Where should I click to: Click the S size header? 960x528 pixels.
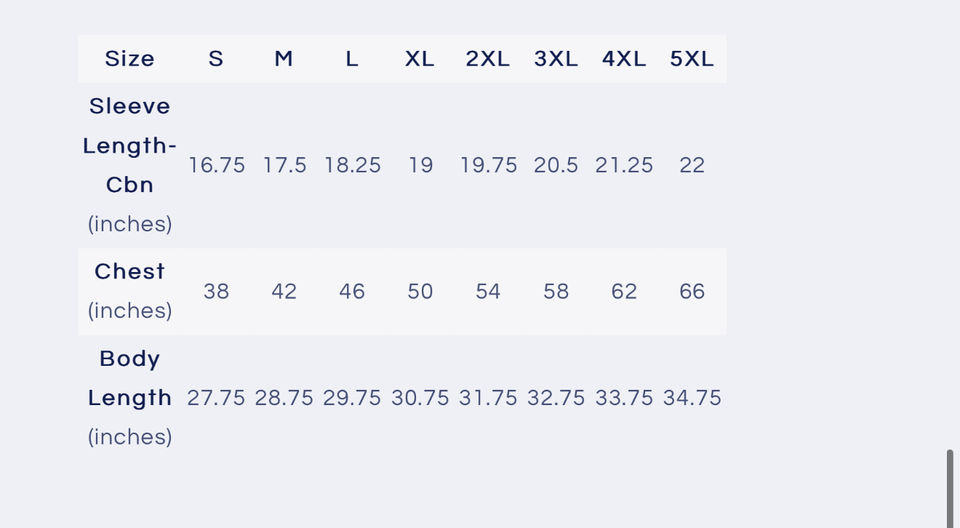216,59
